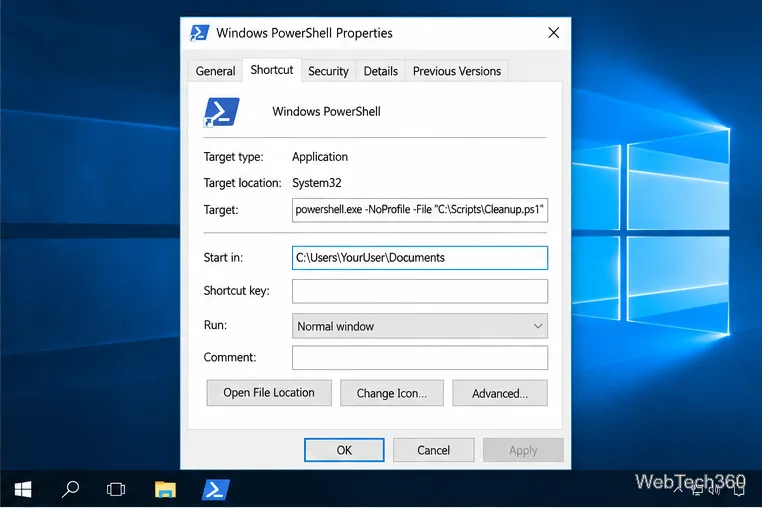Click the 'System32' target location value
The height and width of the screenshot is (508, 762).
pos(317,183)
